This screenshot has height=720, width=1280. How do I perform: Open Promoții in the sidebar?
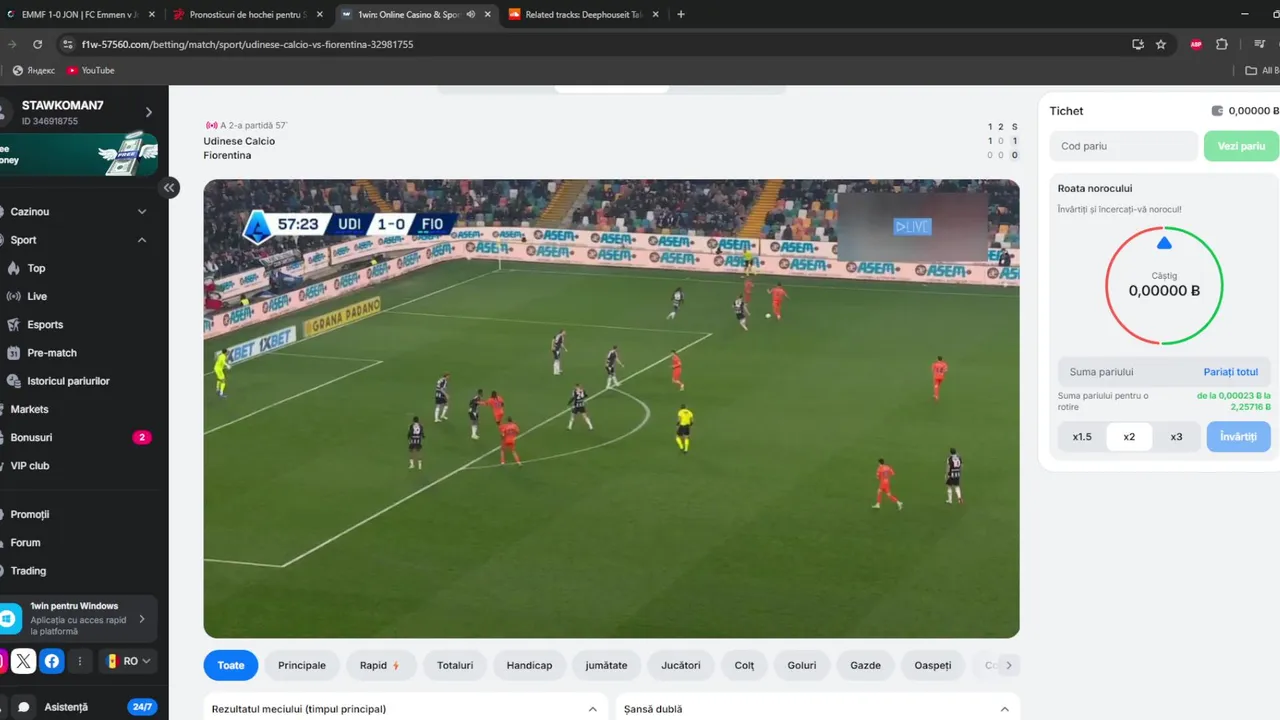[x=30, y=514]
